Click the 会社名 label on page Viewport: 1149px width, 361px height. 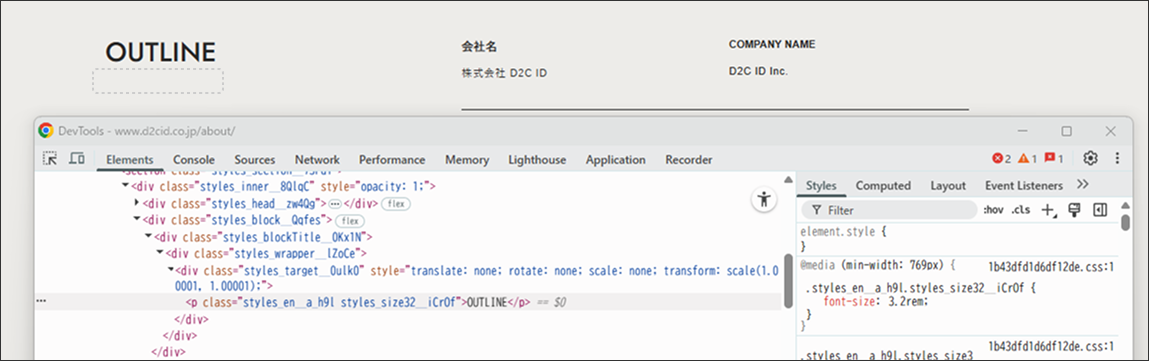click(x=479, y=47)
